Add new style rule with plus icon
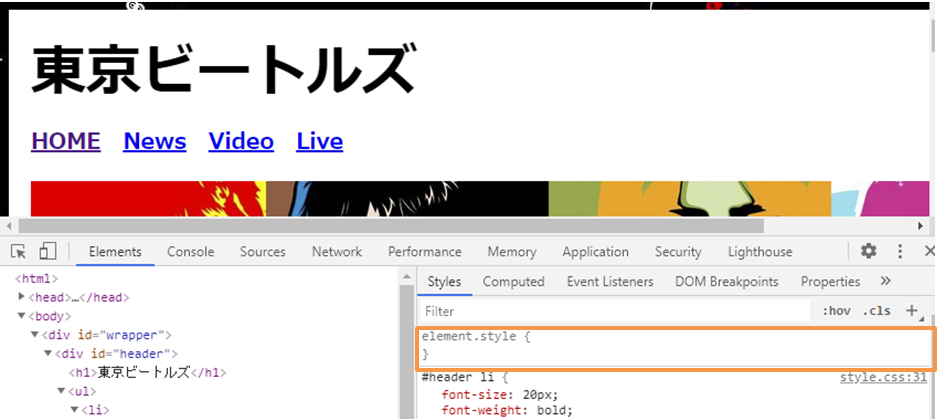 click(912, 311)
